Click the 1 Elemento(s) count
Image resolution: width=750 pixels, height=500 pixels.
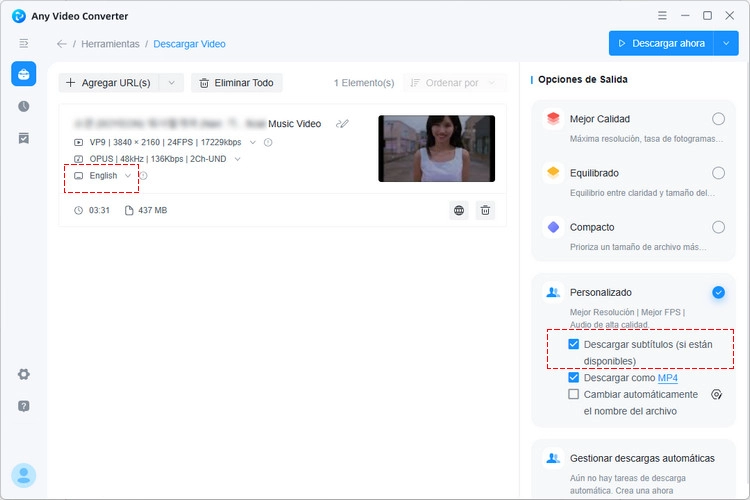coord(364,83)
